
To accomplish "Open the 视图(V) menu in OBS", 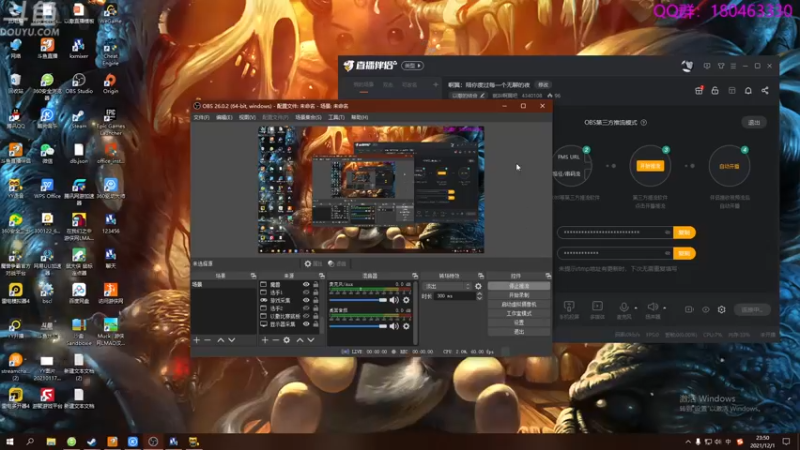I will pos(247,117).
